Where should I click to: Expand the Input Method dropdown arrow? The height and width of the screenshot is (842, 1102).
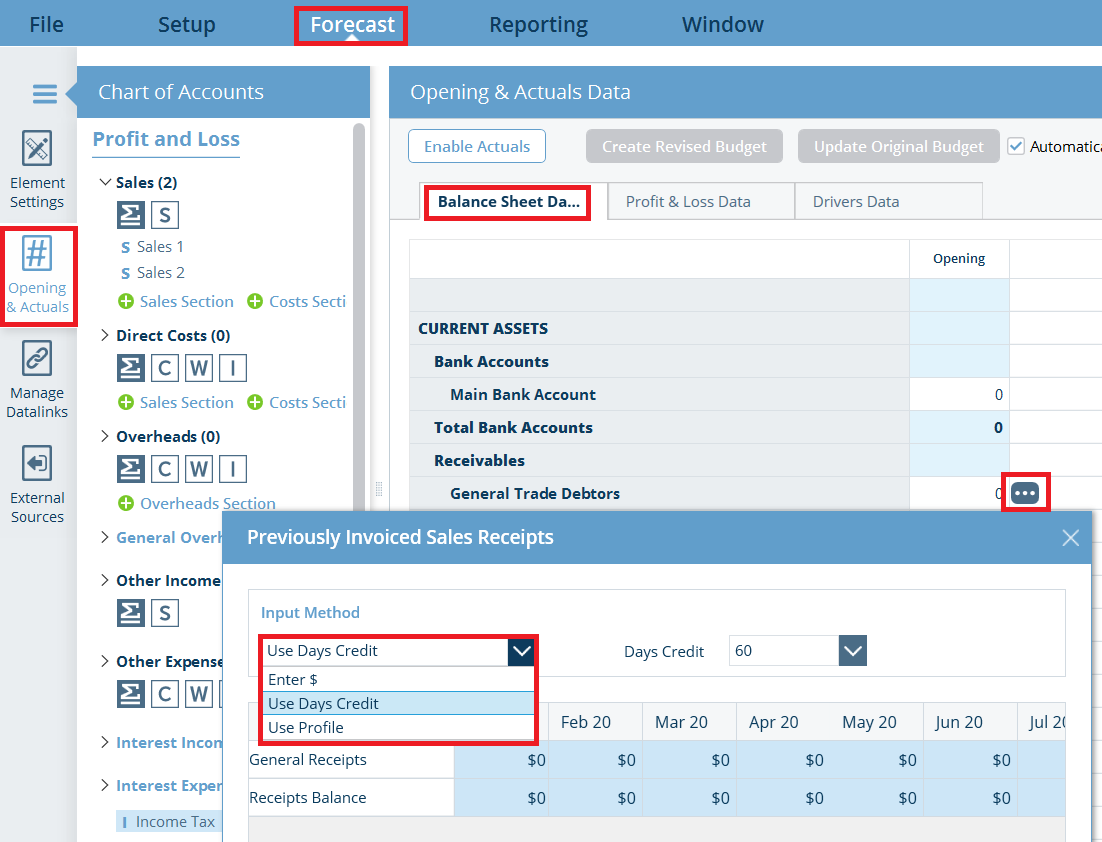(521, 651)
